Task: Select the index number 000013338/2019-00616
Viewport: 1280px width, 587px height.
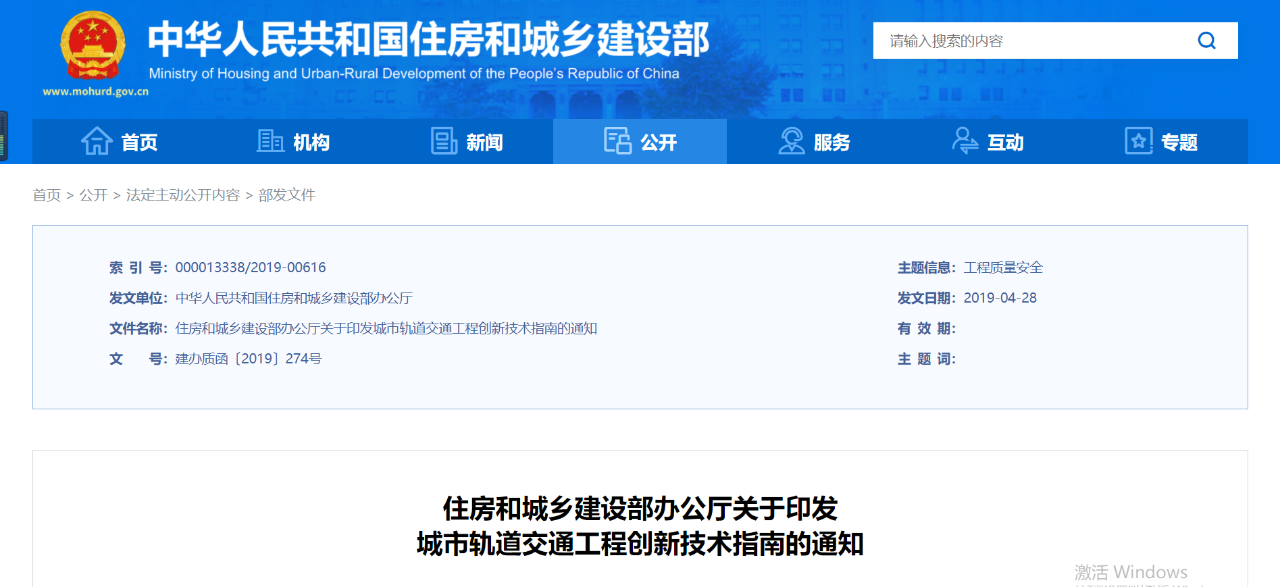Action: (251, 268)
